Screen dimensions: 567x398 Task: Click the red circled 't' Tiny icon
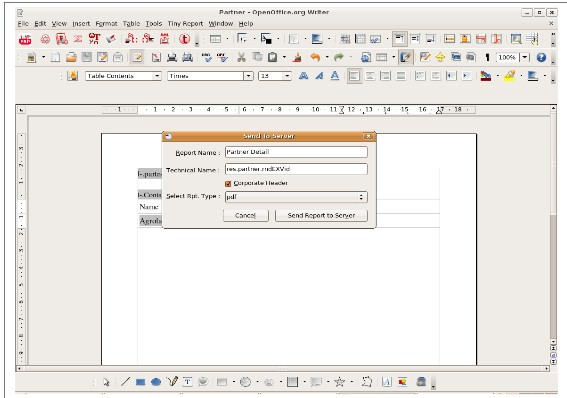click(184, 39)
